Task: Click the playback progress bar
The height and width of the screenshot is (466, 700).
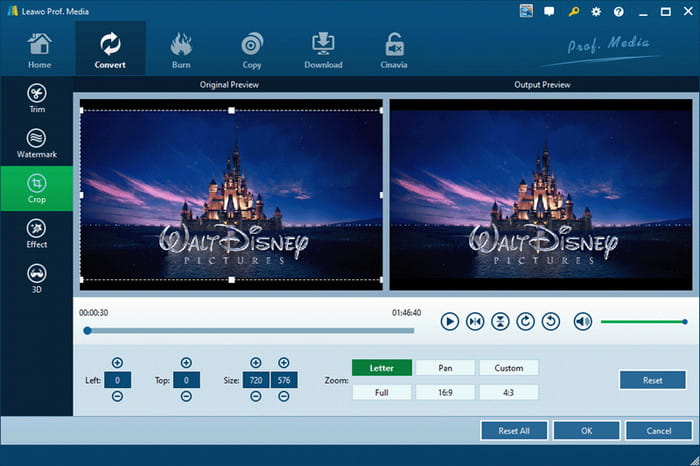Action: [x=249, y=331]
